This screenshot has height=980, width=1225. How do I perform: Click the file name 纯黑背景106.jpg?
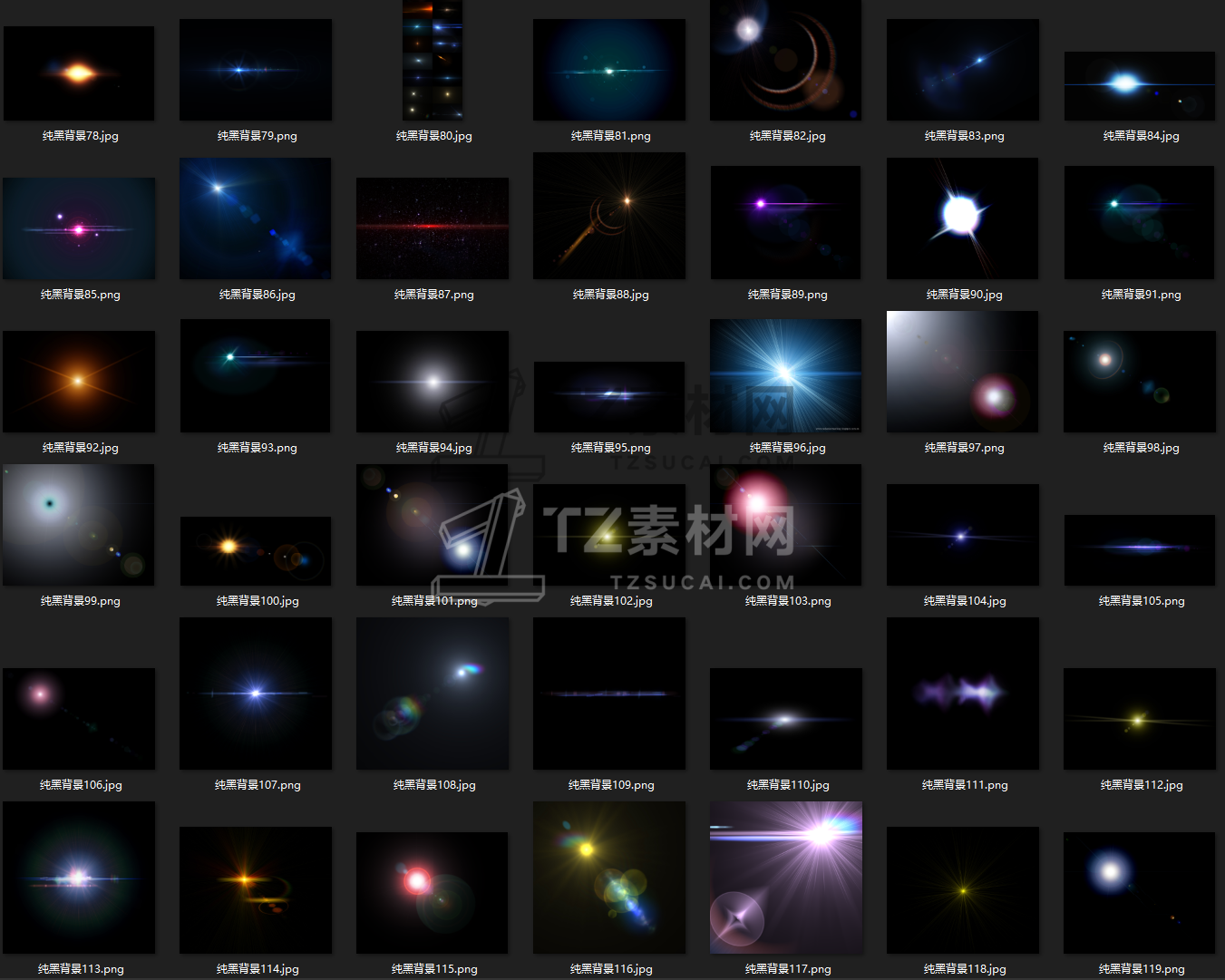point(81,785)
